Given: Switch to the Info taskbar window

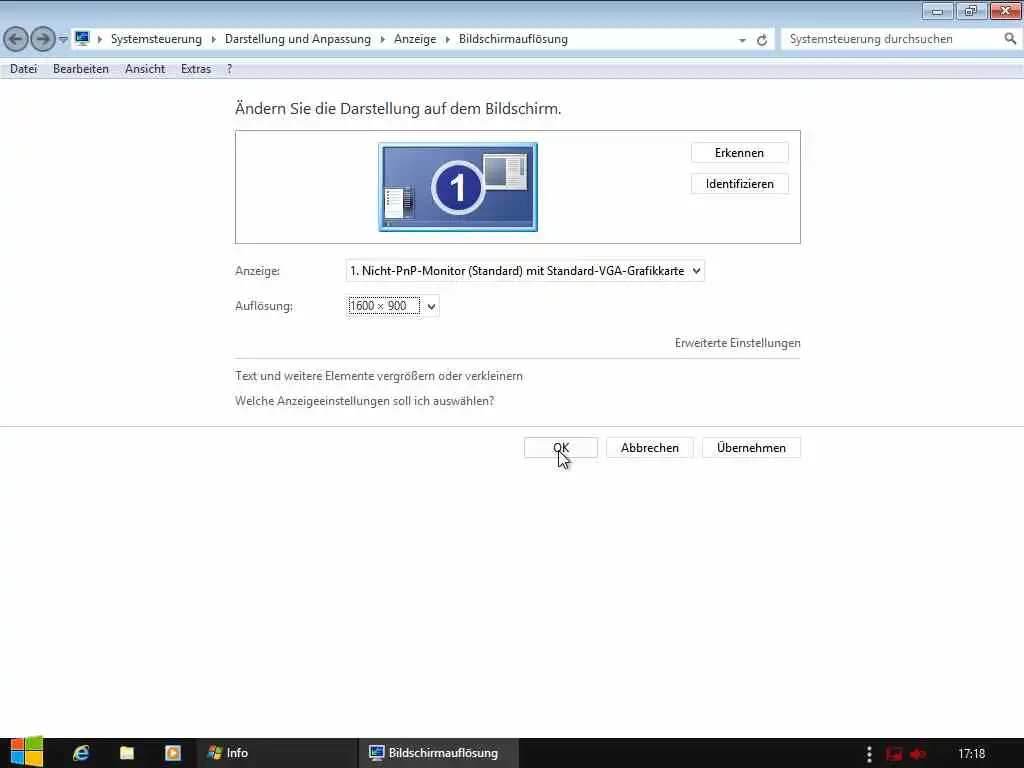Looking at the screenshot, I should coord(277,753).
